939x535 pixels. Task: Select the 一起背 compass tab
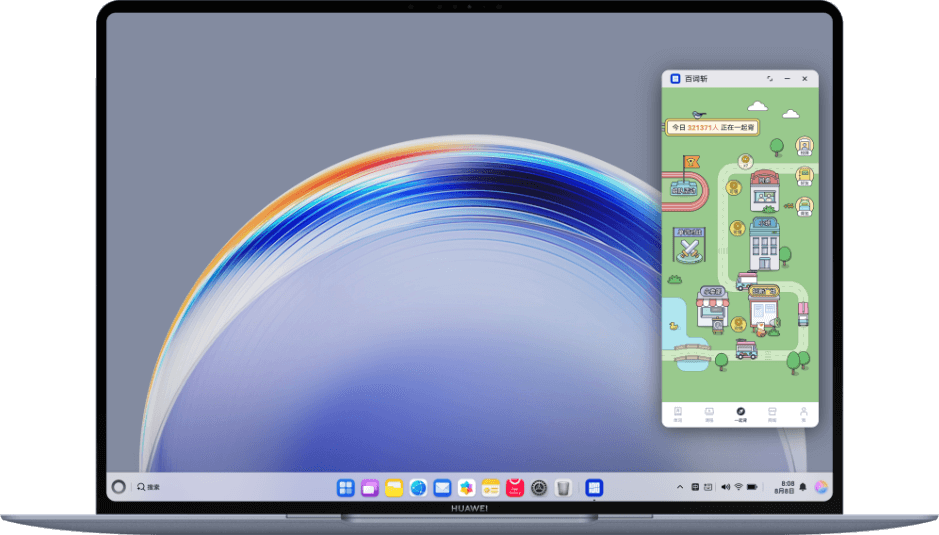(x=741, y=414)
